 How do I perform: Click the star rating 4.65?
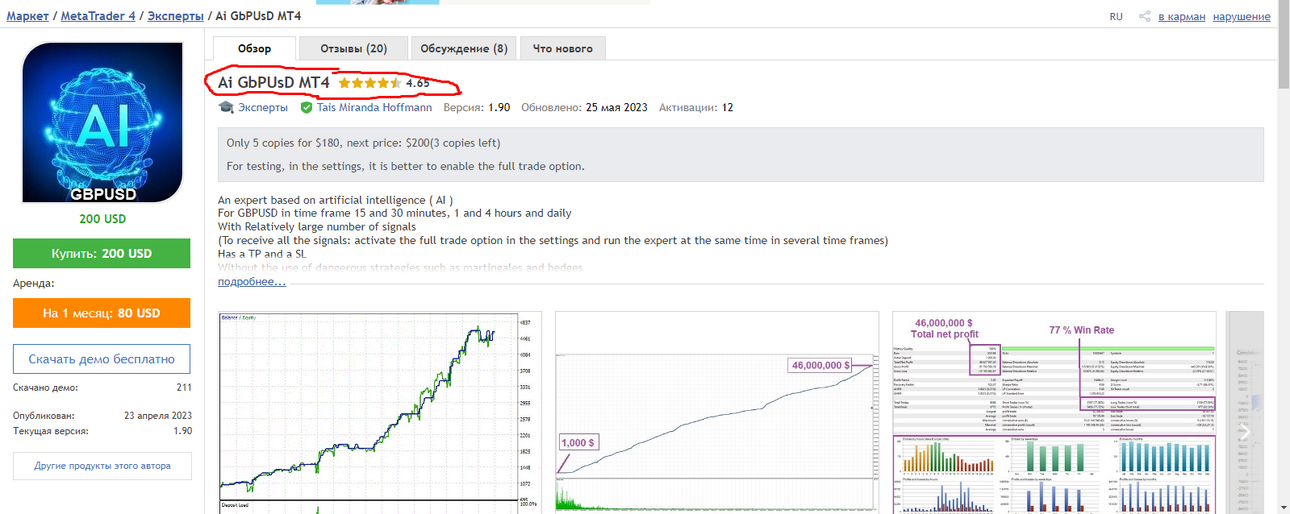384,83
